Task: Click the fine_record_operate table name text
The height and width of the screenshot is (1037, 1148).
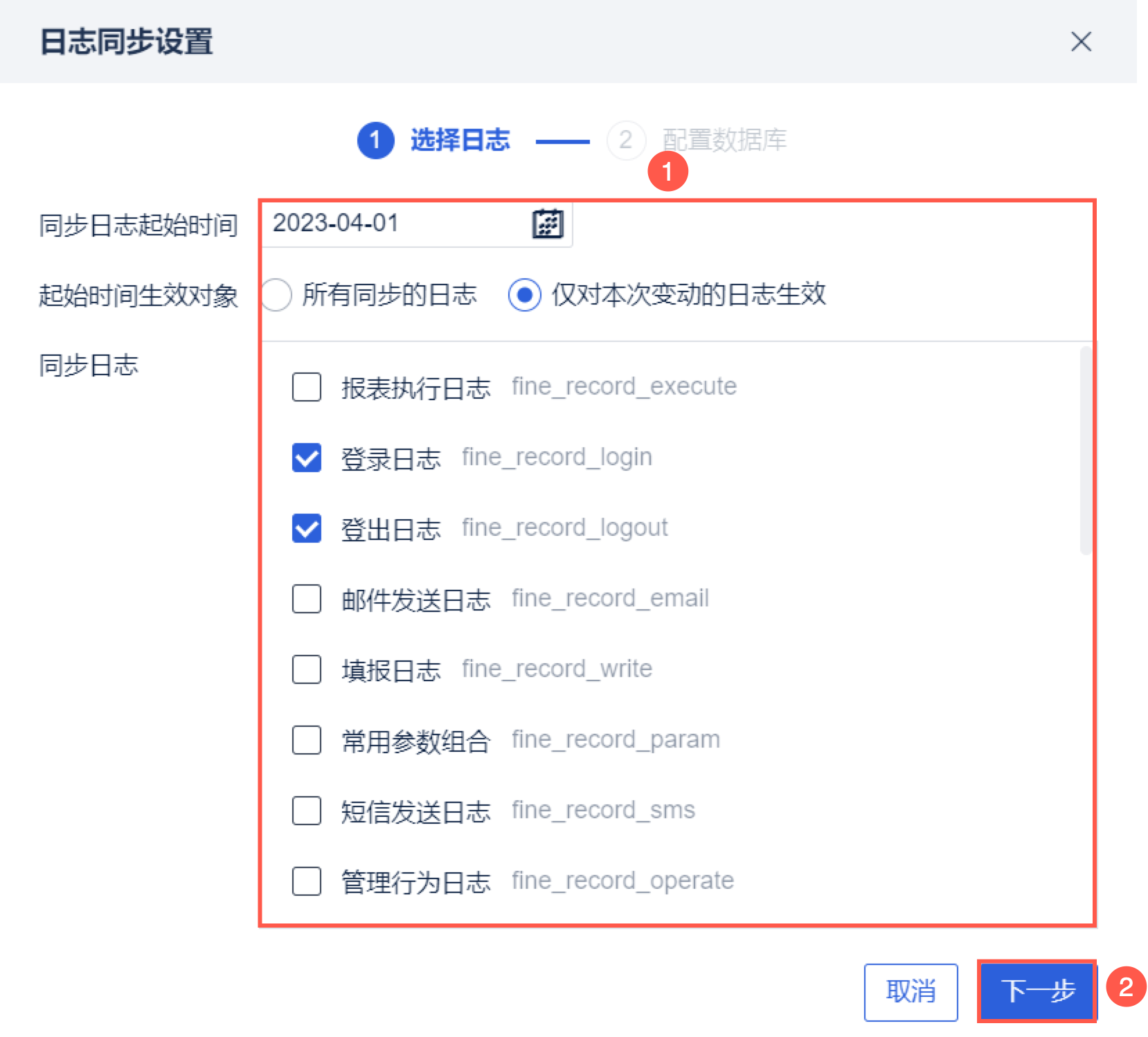Action: tap(622, 881)
